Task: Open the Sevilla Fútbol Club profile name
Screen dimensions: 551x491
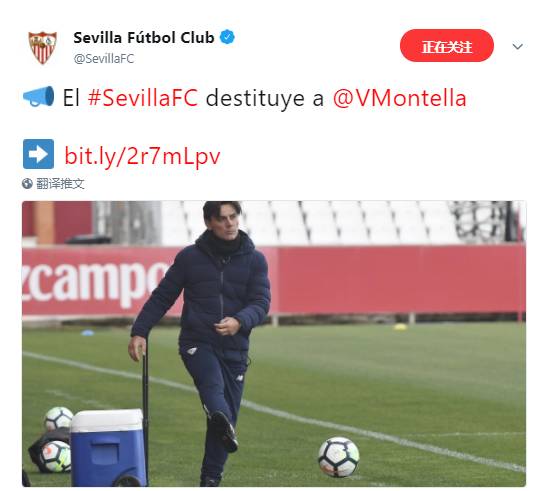Action: (x=144, y=38)
